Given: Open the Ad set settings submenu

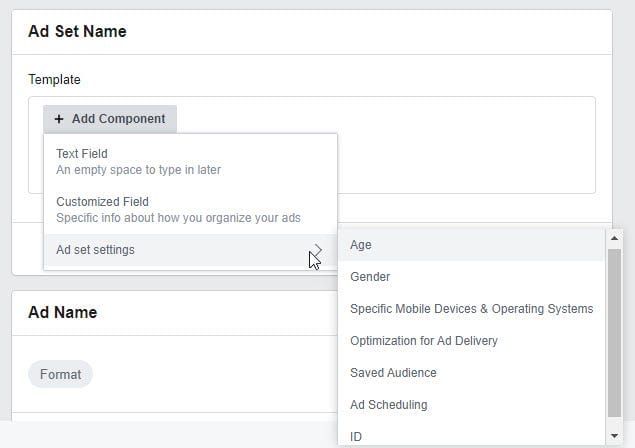Looking at the screenshot, I should (96, 250).
